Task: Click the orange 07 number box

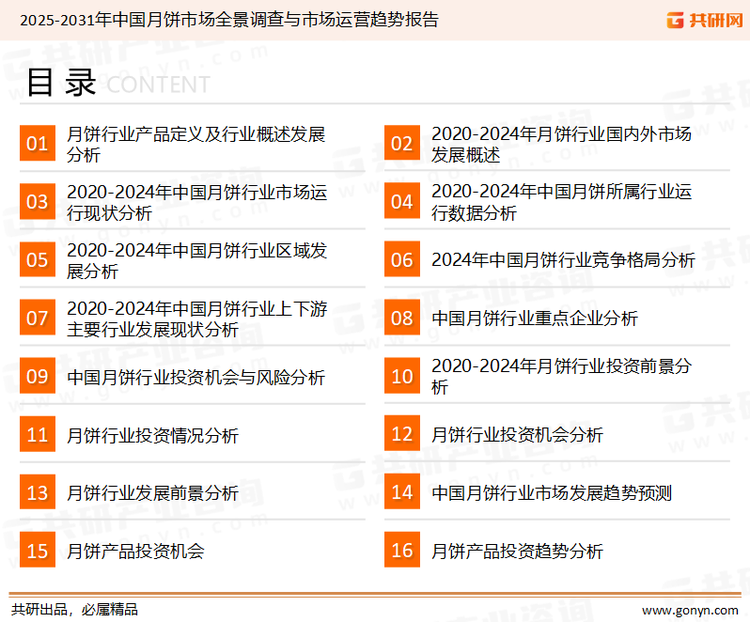Action: [x=37, y=318]
